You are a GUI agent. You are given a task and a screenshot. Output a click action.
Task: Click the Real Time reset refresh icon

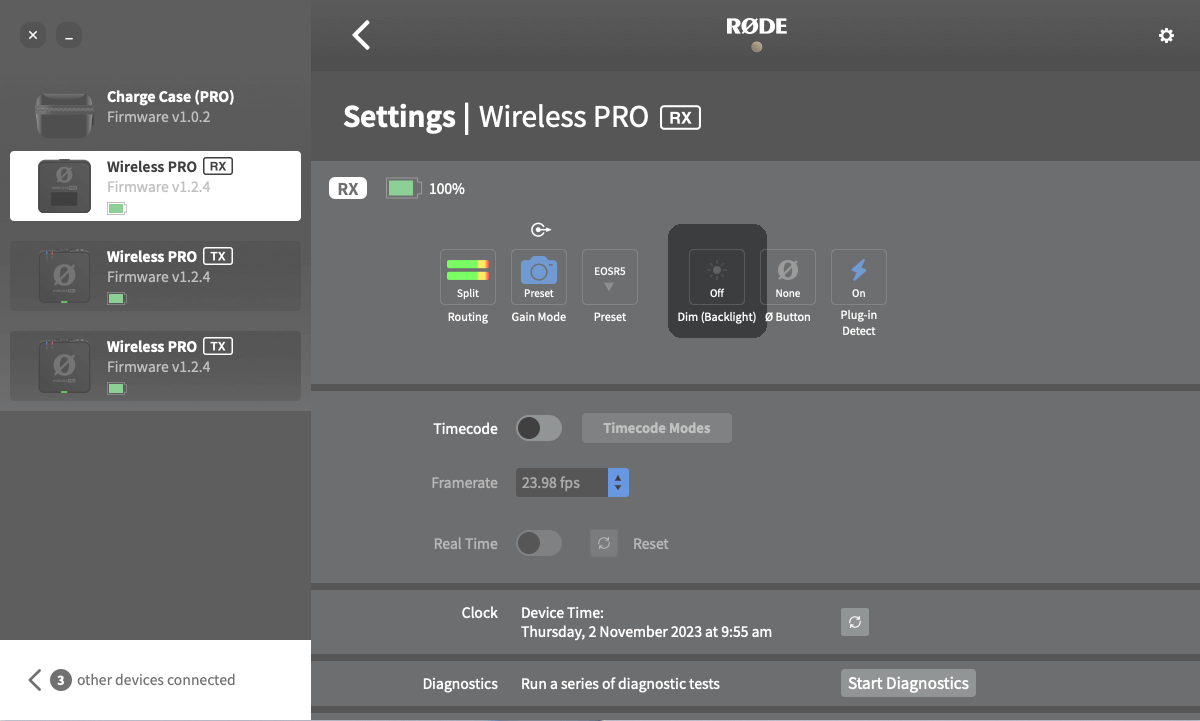tap(604, 543)
